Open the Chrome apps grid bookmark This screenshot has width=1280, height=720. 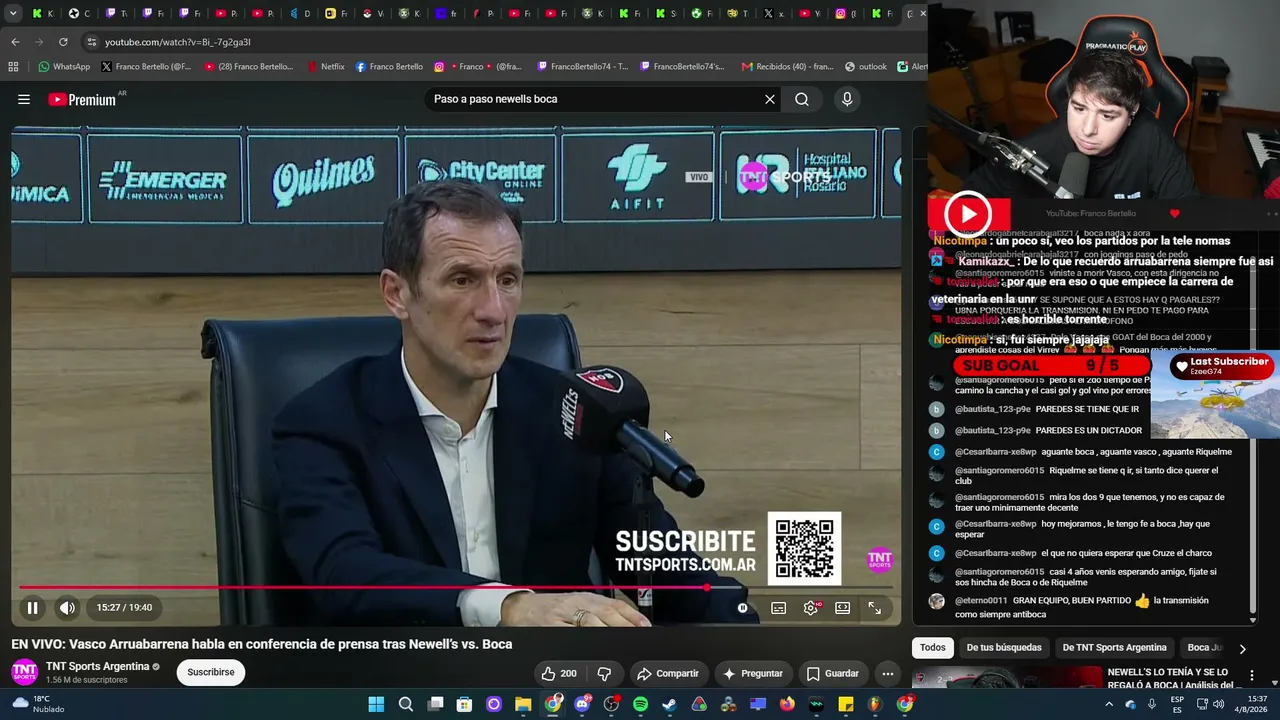[x=13, y=67]
